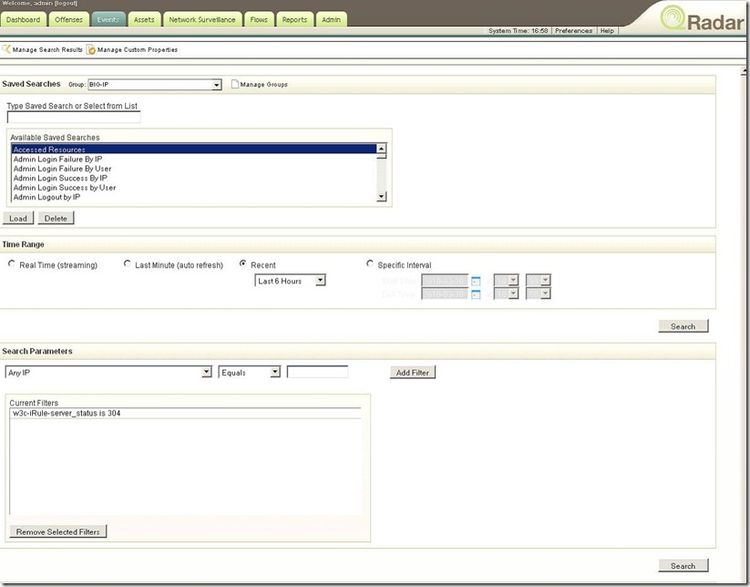This screenshot has width=750, height=587.
Task: Select Admin Login Failure By User
Action: coord(194,168)
